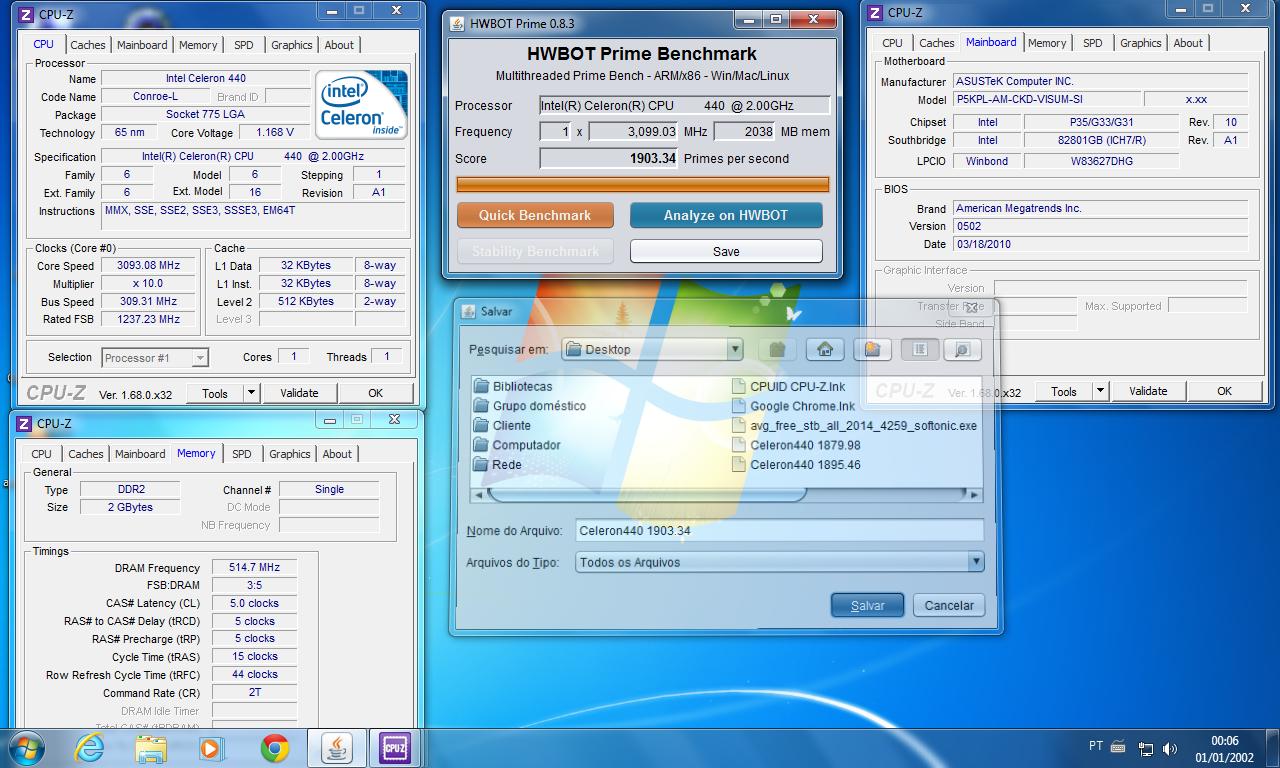This screenshot has height=768, width=1280.
Task: Select avg_free_stb_all_2014_4259_softonic.exe file name
Action: tap(864, 425)
